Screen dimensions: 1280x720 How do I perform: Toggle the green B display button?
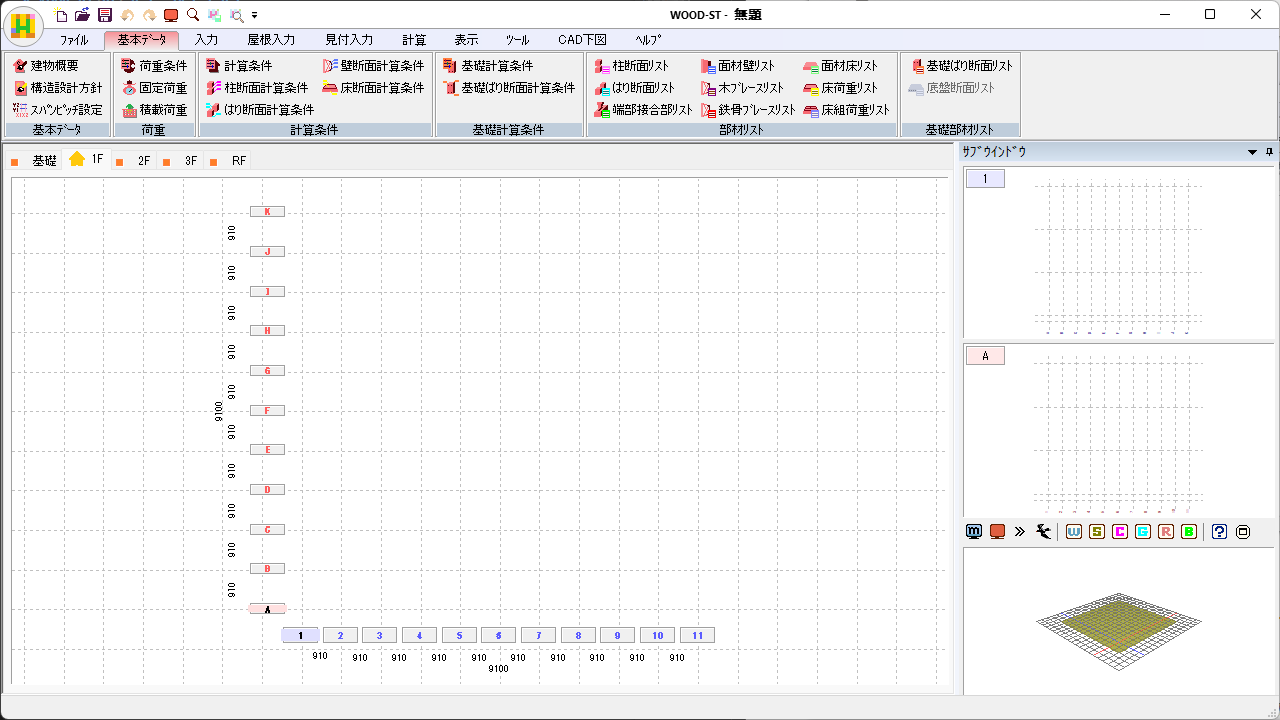tap(1189, 532)
